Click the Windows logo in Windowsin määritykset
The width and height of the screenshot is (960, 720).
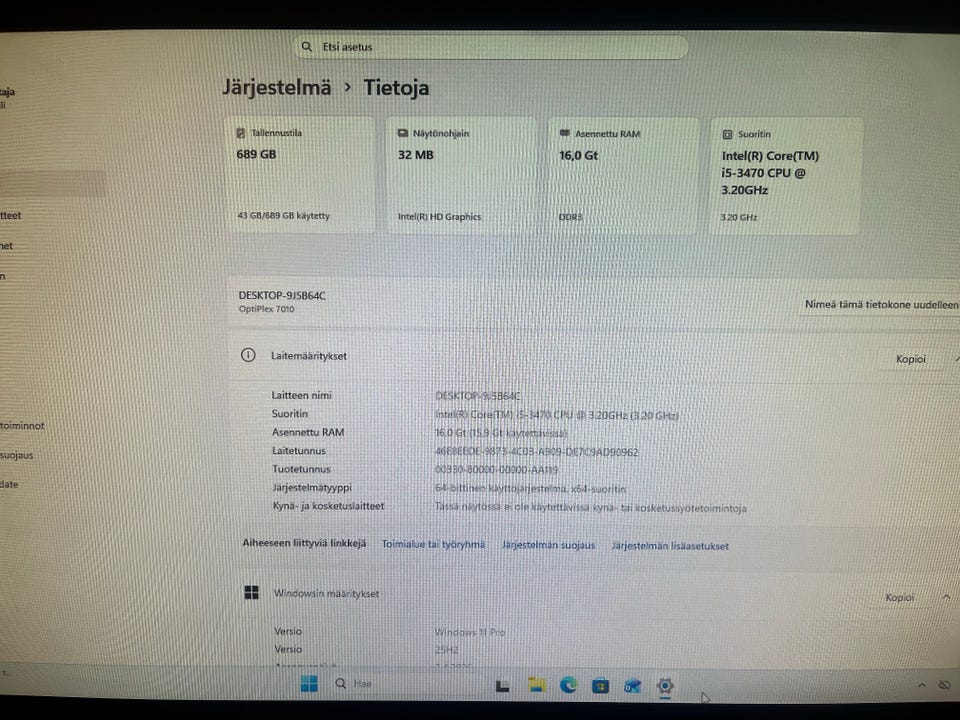point(252,593)
